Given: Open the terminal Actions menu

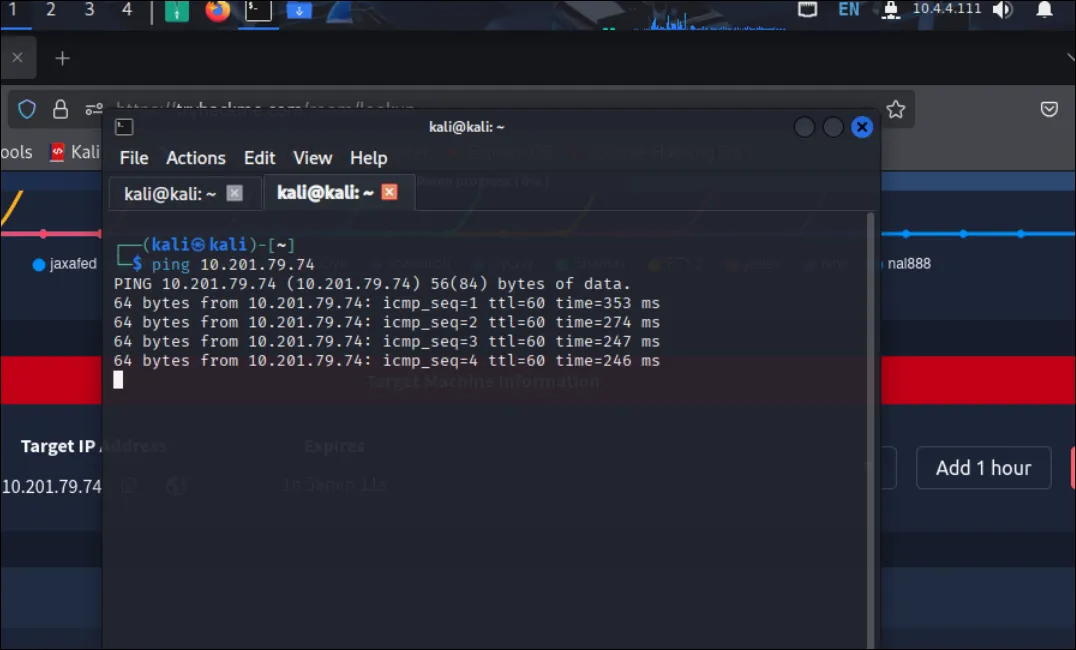Looking at the screenshot, I should click(196, 159).
